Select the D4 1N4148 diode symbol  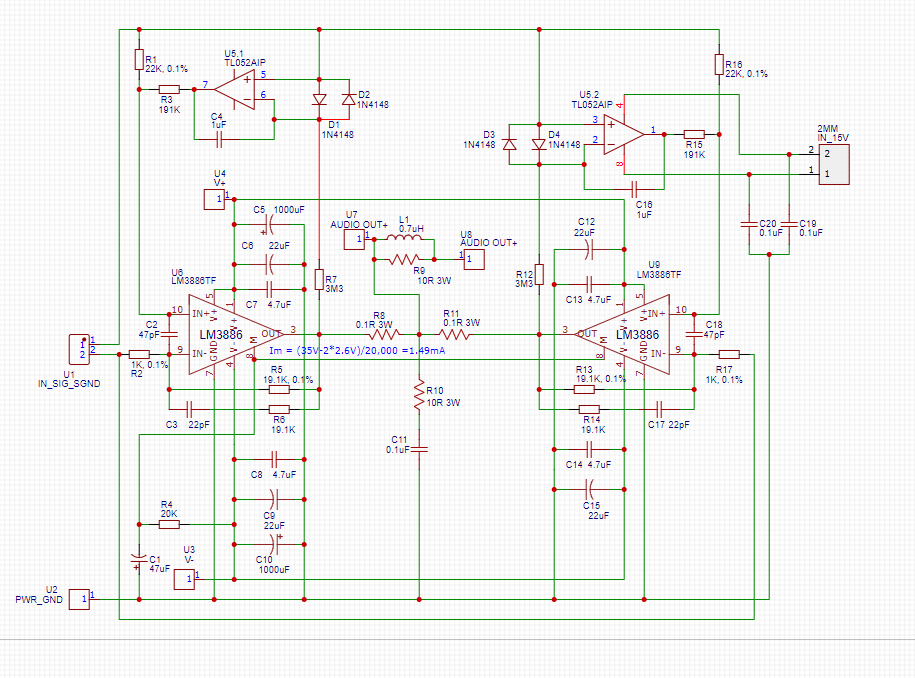pyautogui.click(x=539, y=144)
